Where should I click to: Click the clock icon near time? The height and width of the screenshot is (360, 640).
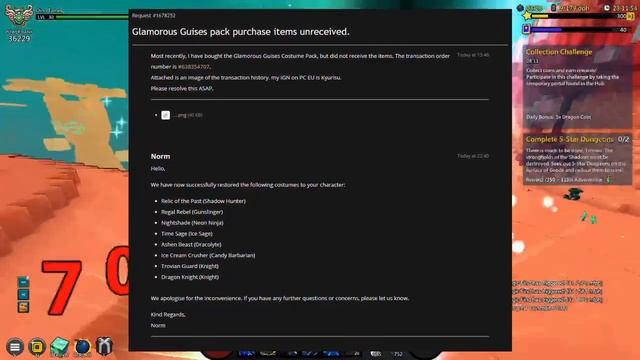(607, 8)
